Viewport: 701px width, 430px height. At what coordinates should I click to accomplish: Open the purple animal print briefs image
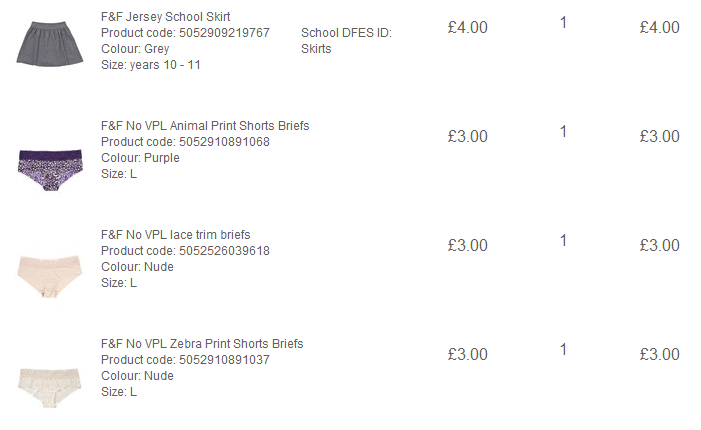click(51, 169)
